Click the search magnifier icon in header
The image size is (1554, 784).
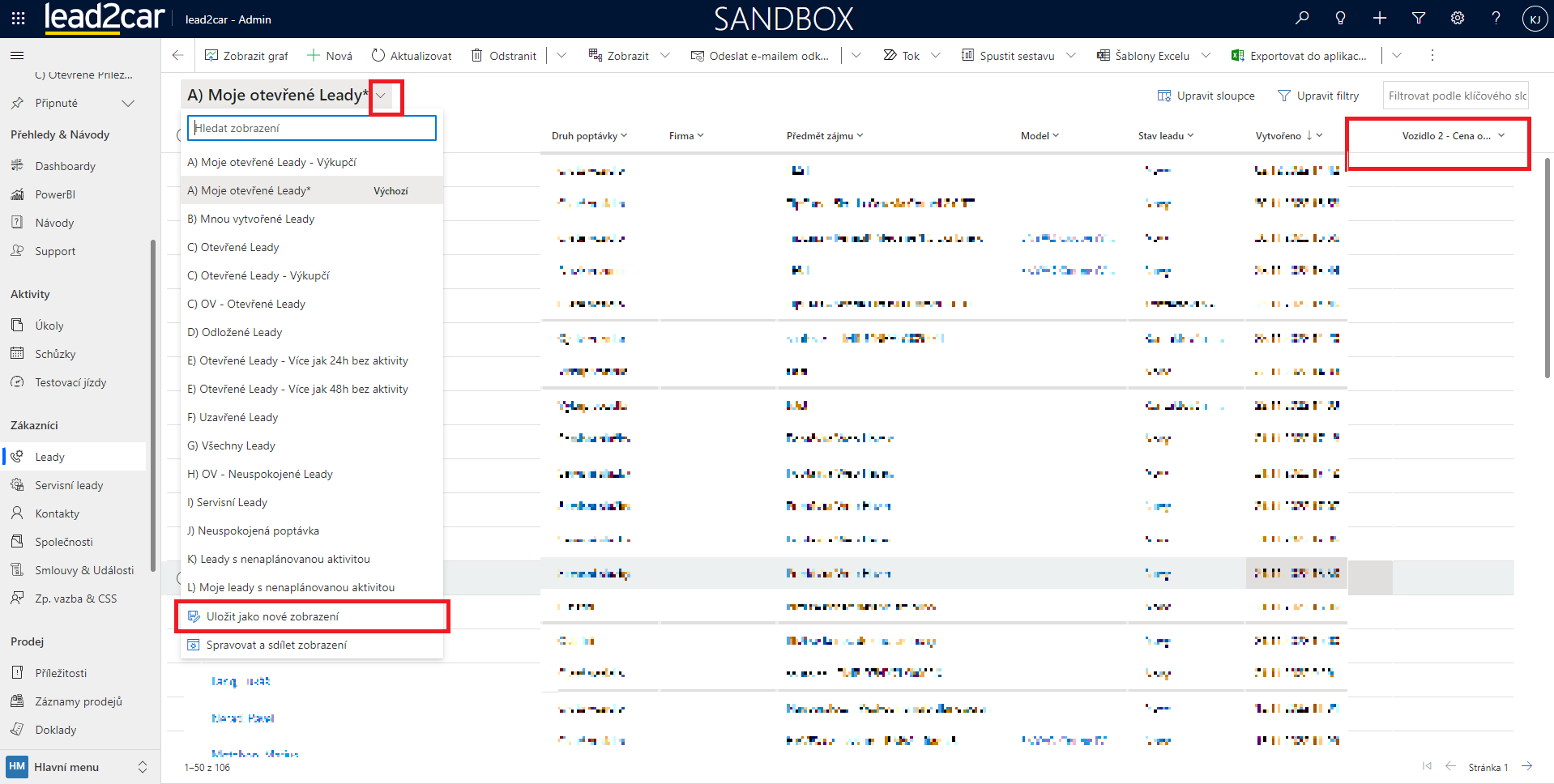coord(1302,18)
